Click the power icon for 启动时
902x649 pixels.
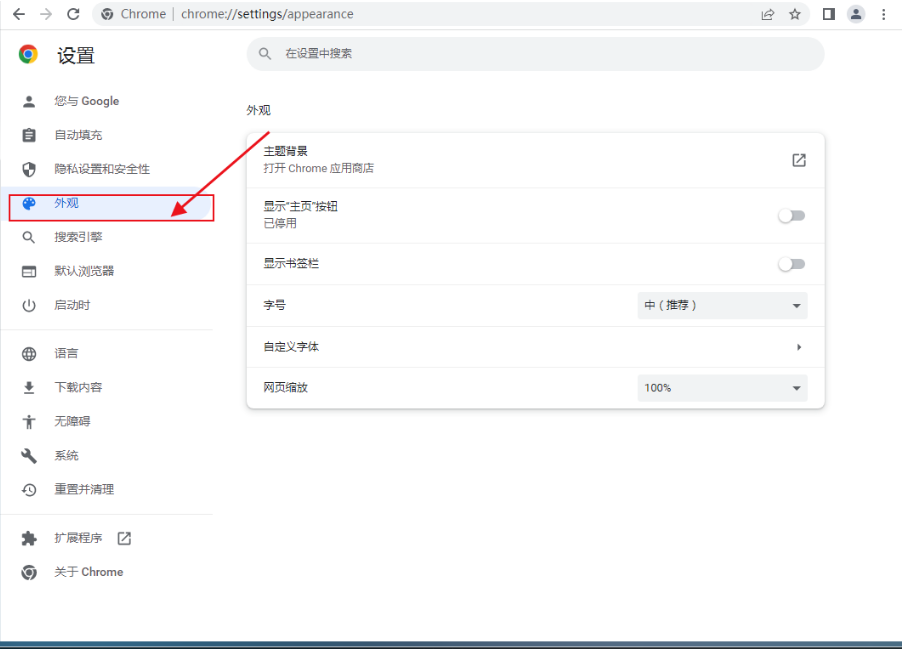pyautogui.click(x=29, y=305)
